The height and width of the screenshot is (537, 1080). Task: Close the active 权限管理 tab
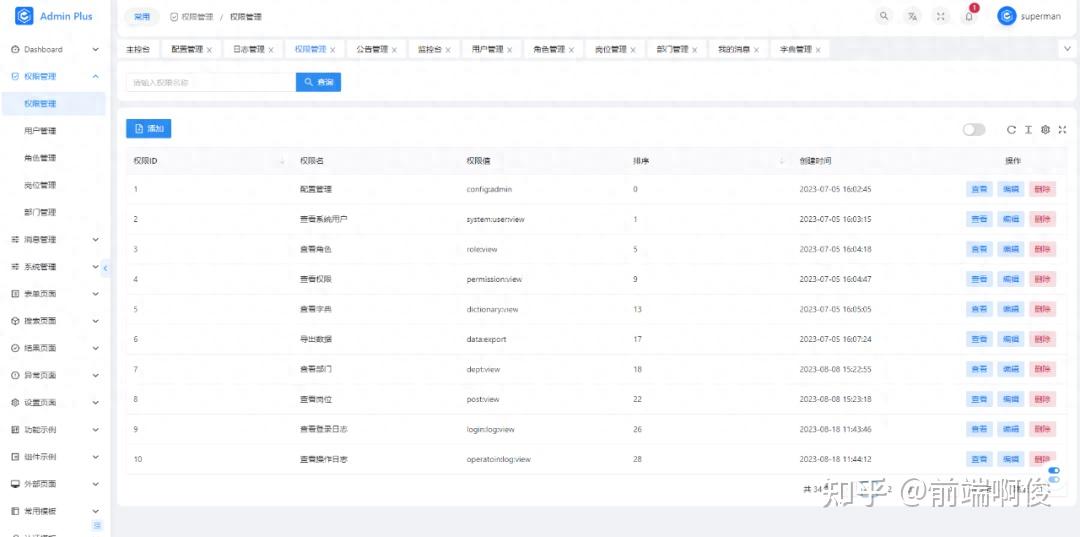[333, 50]
